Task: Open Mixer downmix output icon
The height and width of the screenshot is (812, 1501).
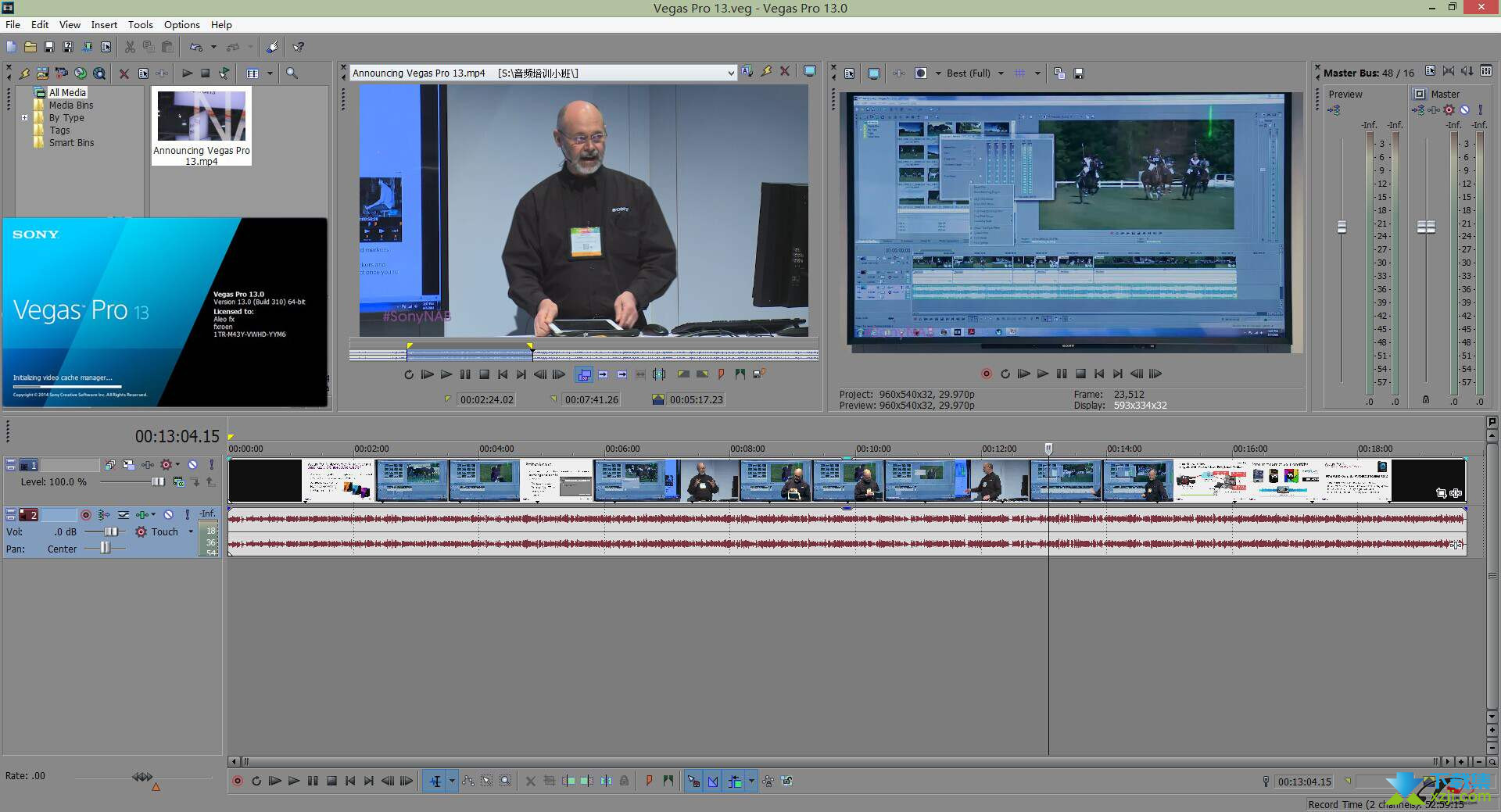Action: click(x=1449, y=71)
